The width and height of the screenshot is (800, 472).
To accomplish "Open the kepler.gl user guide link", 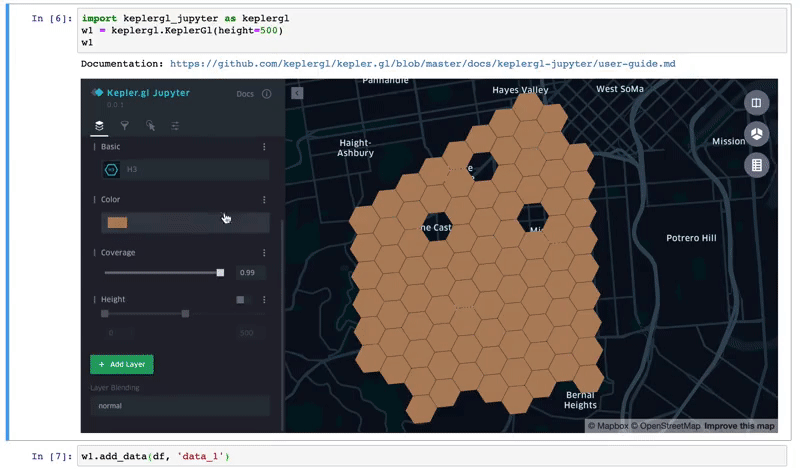I will pyautogui.click(x=422, y=63).
